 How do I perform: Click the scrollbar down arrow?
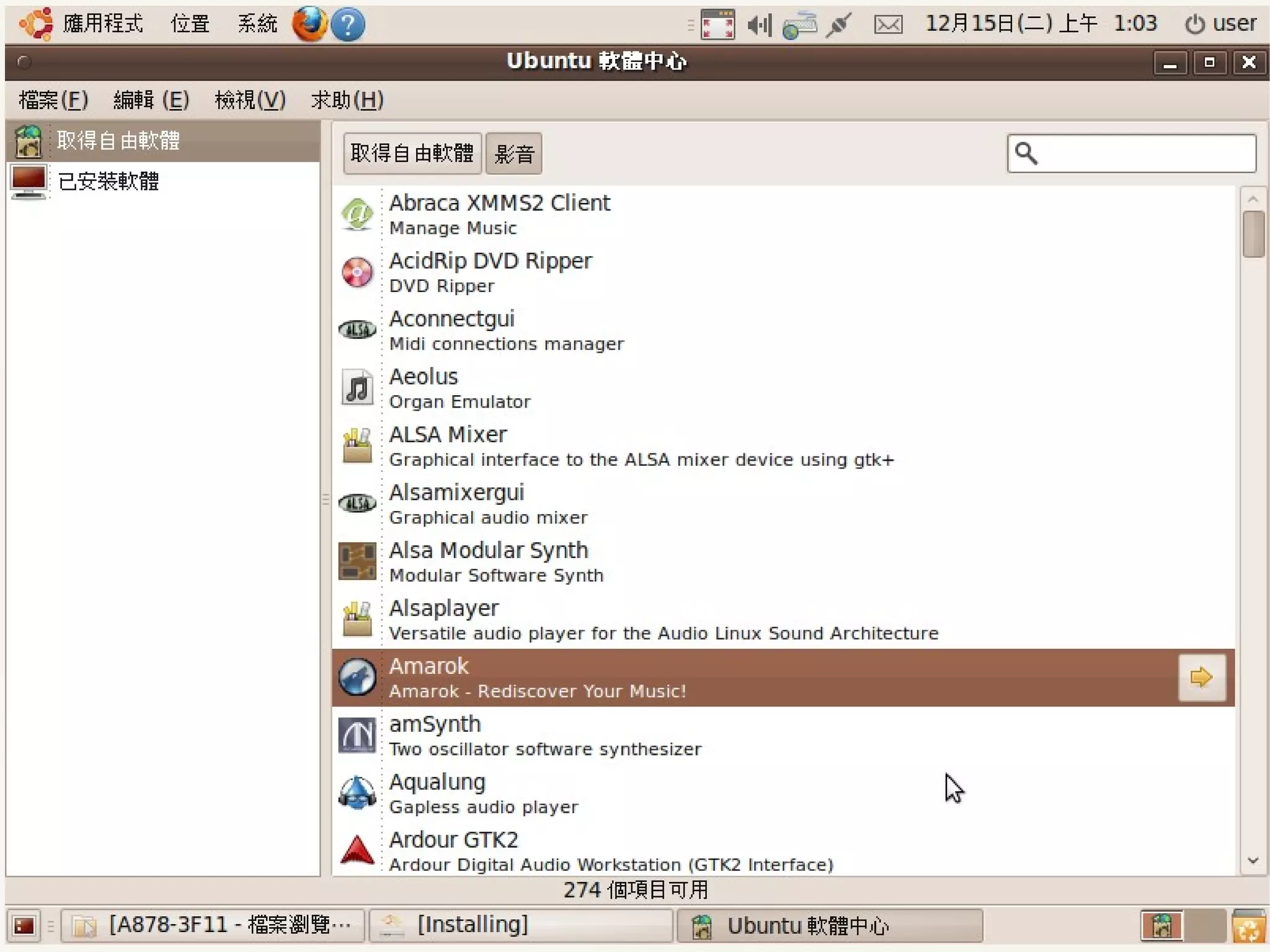[x=1253, y=861]
